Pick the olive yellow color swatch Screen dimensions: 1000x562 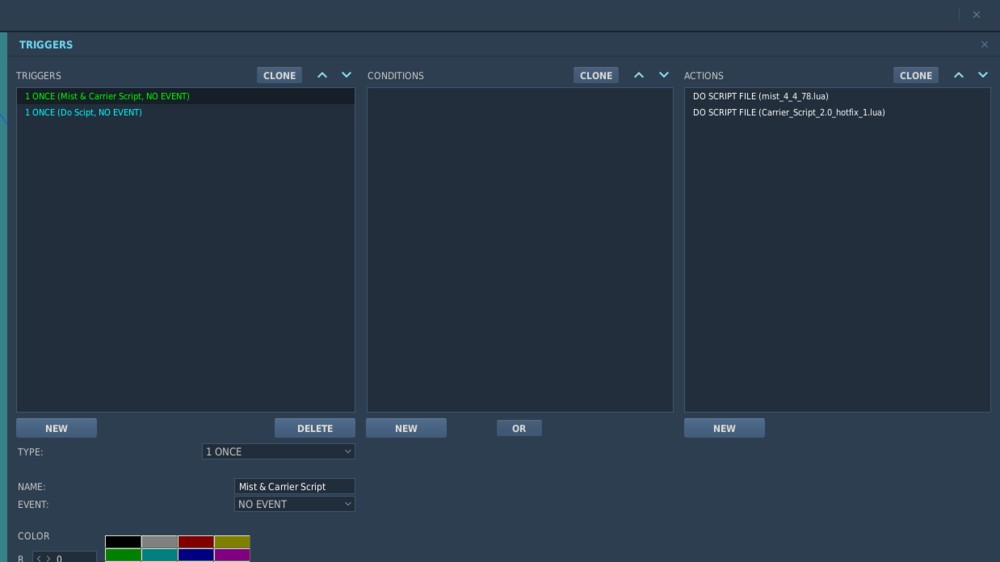tap(232, 542)
